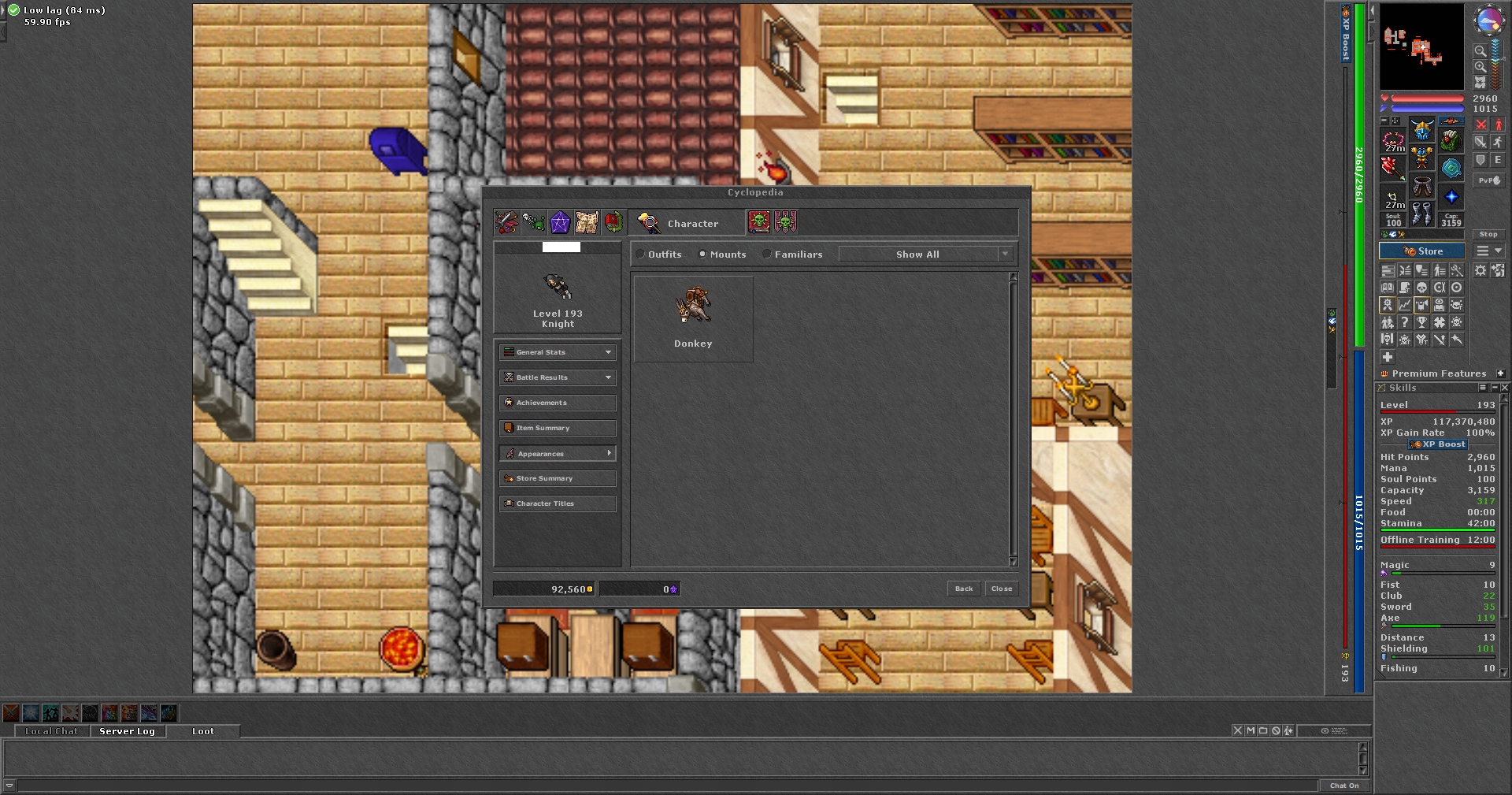Click the teal shield equipment slot
Screen dimensions: 1512x795
[1451, 168]
